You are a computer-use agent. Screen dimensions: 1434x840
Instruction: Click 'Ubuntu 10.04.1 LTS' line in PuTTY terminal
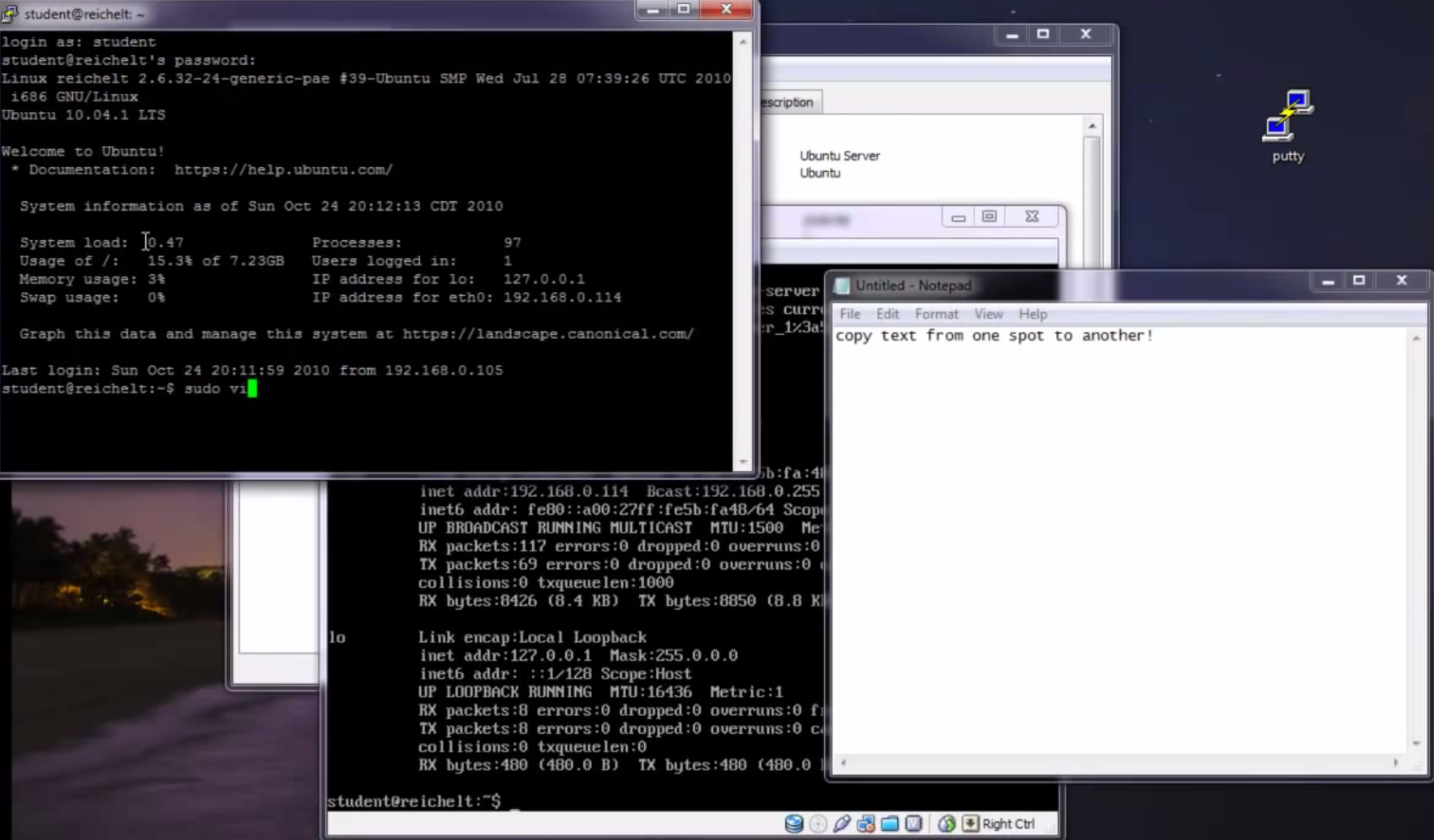(x=84, y=114)
